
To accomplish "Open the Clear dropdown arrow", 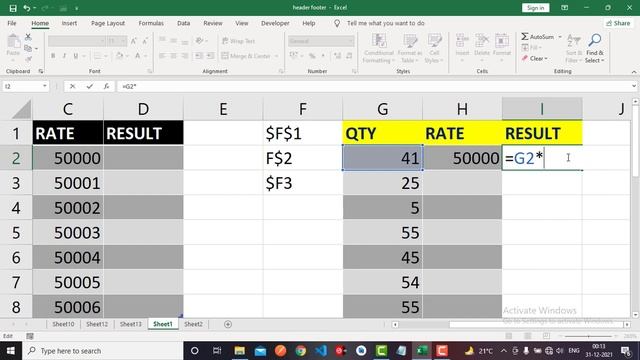I will coord(546,59).
